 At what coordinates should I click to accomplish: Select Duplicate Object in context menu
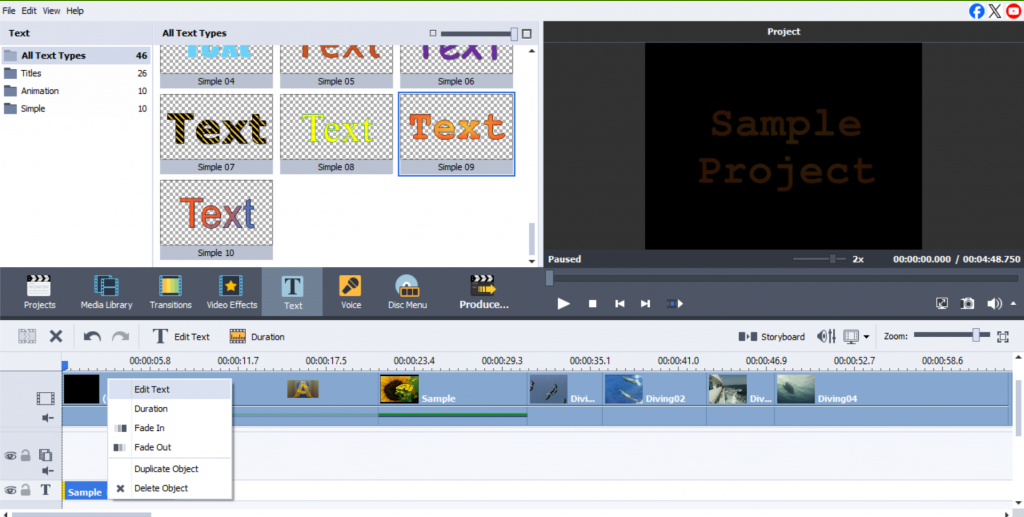[x=166, y=469]
